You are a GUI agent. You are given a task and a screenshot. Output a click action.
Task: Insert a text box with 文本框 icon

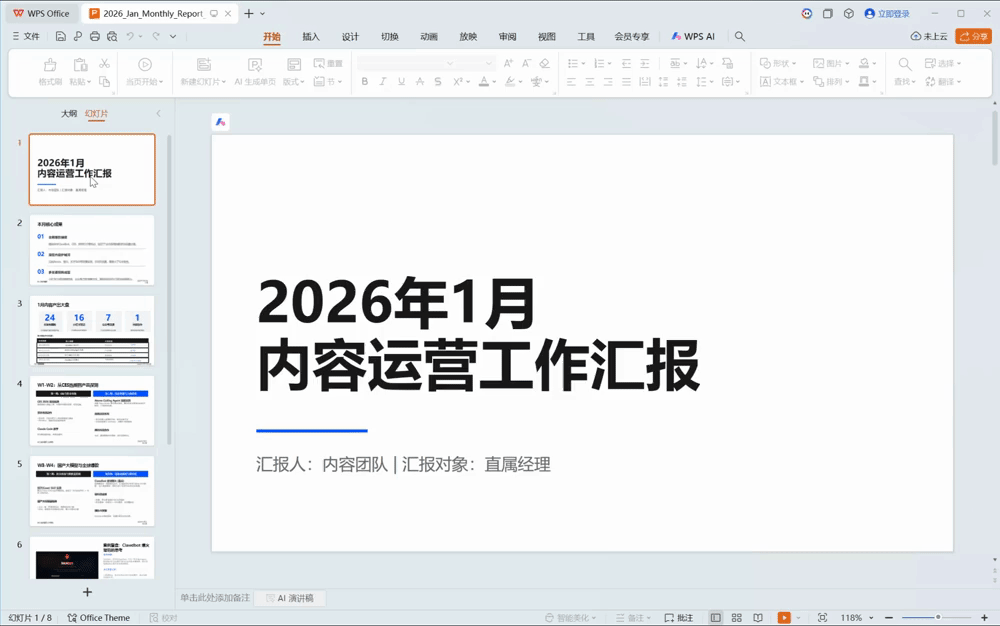(768, 80)
